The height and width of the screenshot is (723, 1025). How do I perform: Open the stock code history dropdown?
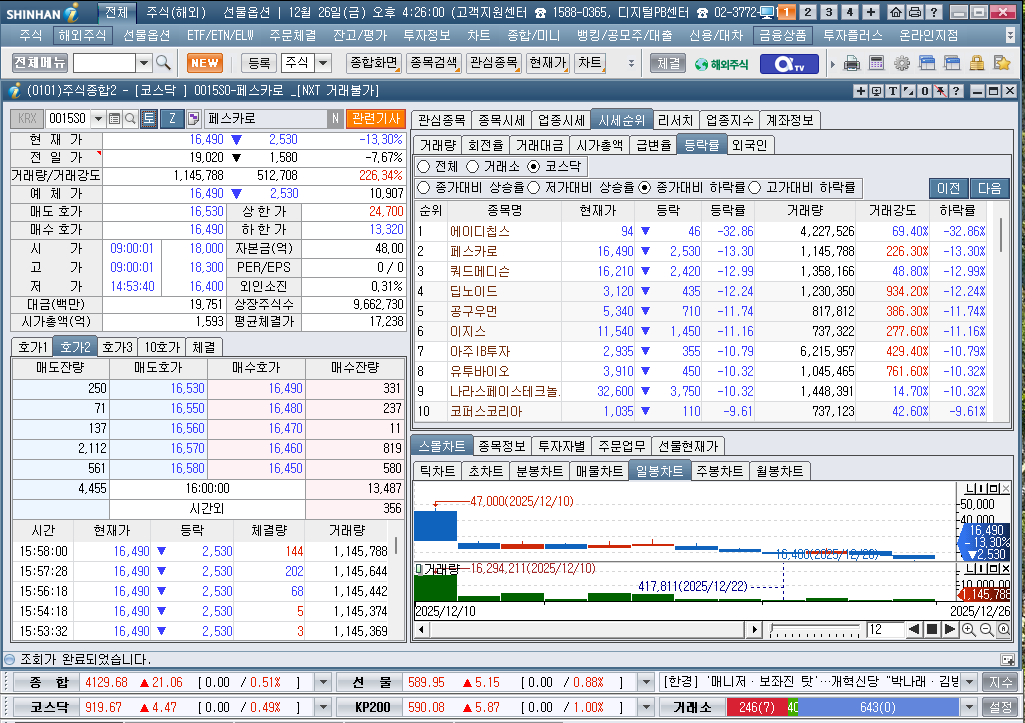pos(98,118)
